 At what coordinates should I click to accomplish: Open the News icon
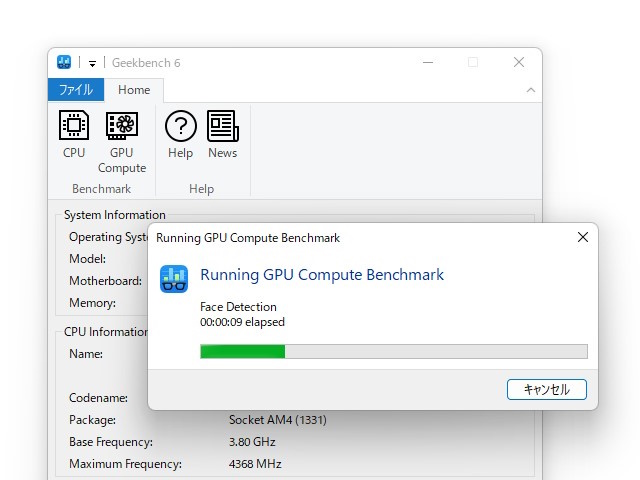(x=222, y=135)
